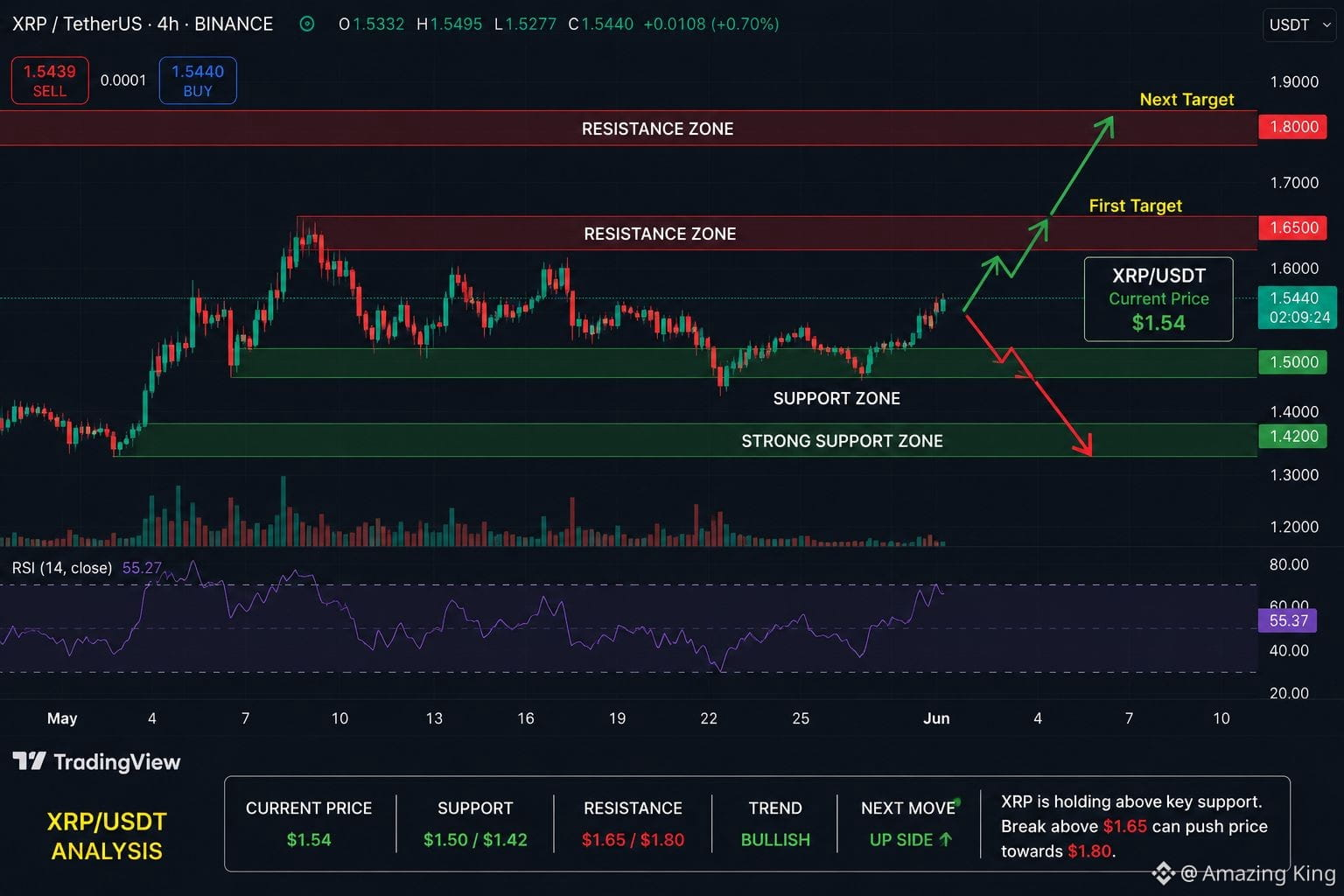This screenshot has height=896, width=1344.
Task: Open the USDT currency dropdown
Action: coord(1299,24)
